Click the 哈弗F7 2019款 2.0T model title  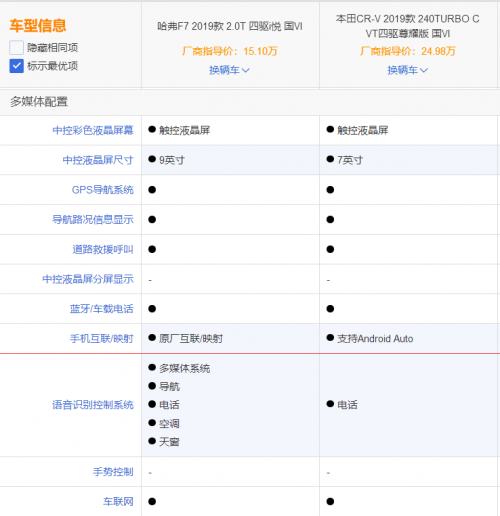[x=230, y=26]
